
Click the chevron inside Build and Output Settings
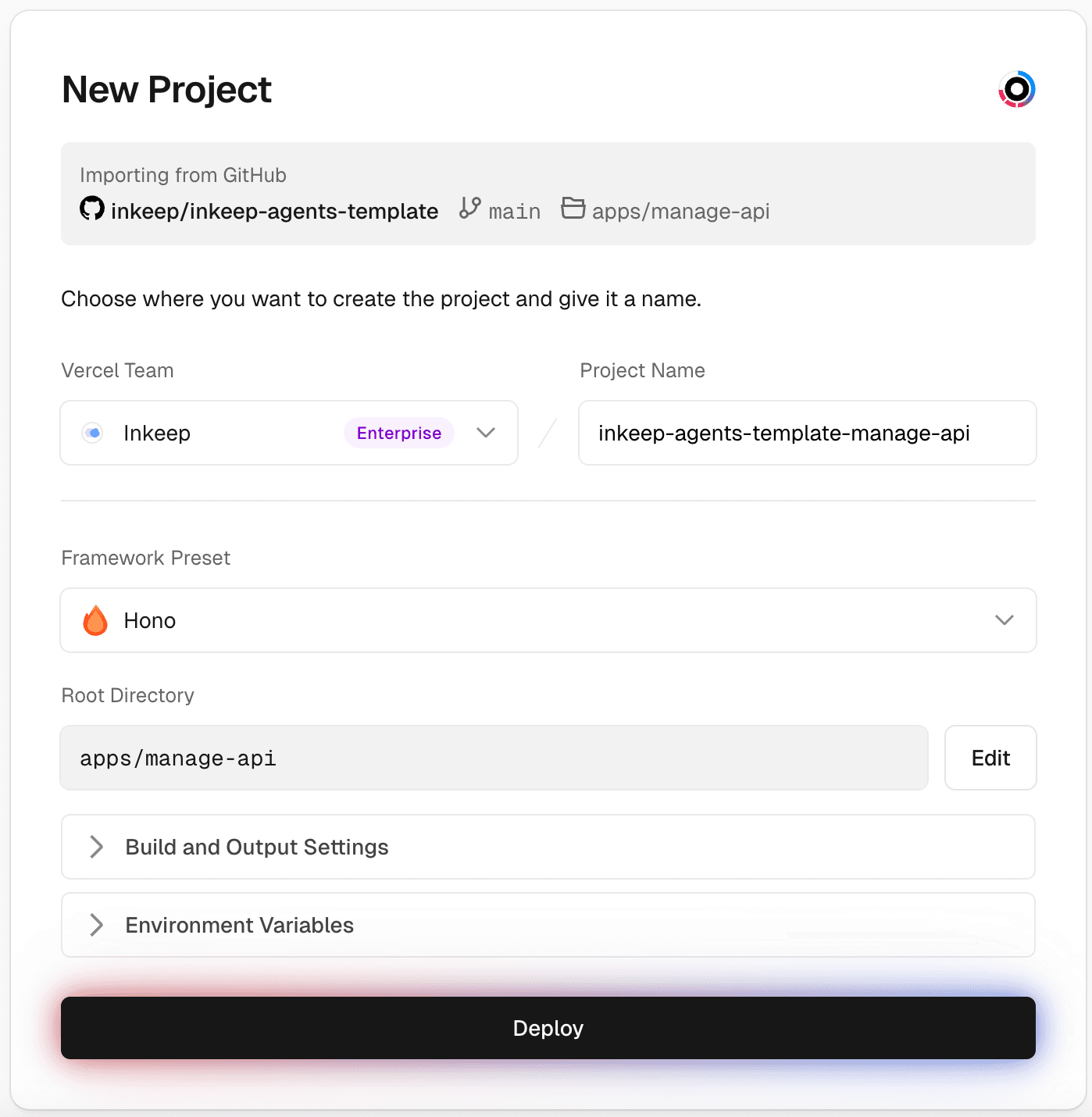tap(98, 847)
